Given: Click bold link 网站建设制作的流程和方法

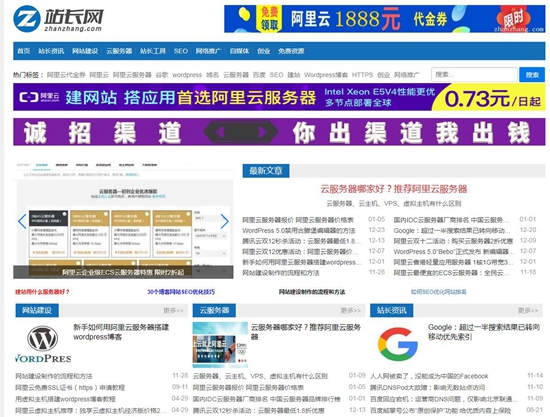Looking at the screenshot, I should 312,292.
